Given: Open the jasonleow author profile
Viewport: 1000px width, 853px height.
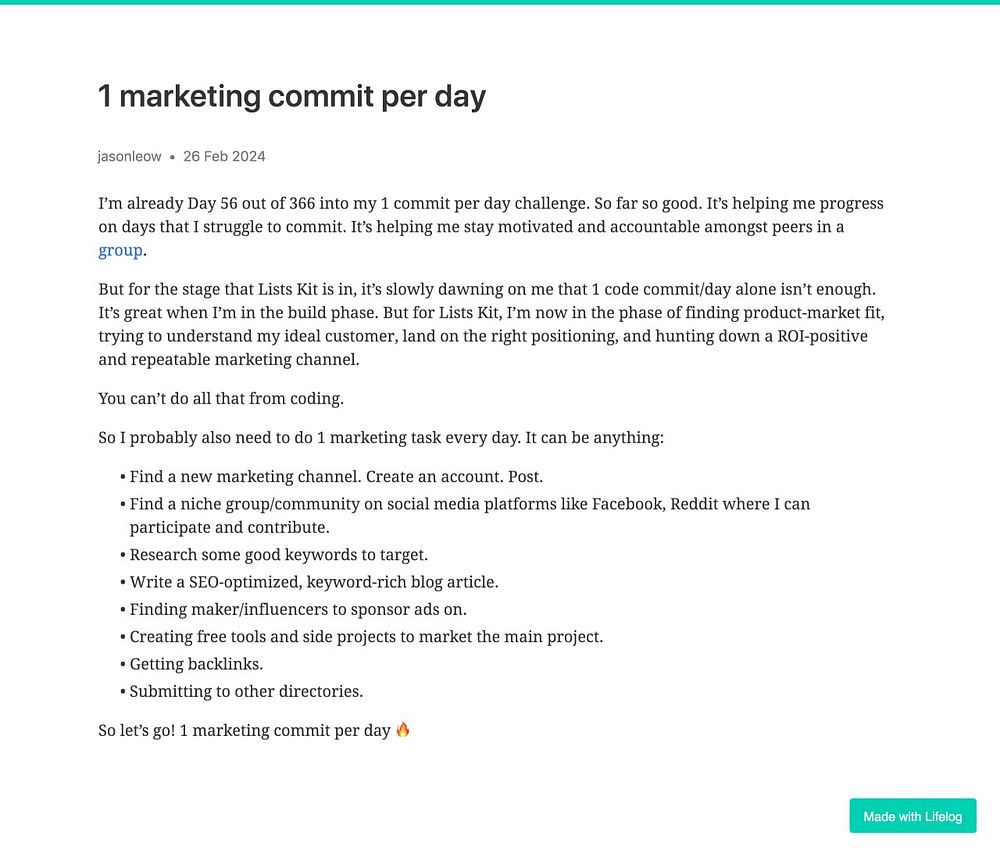Looking at the screenshot, I should click(x=129, y=156).
